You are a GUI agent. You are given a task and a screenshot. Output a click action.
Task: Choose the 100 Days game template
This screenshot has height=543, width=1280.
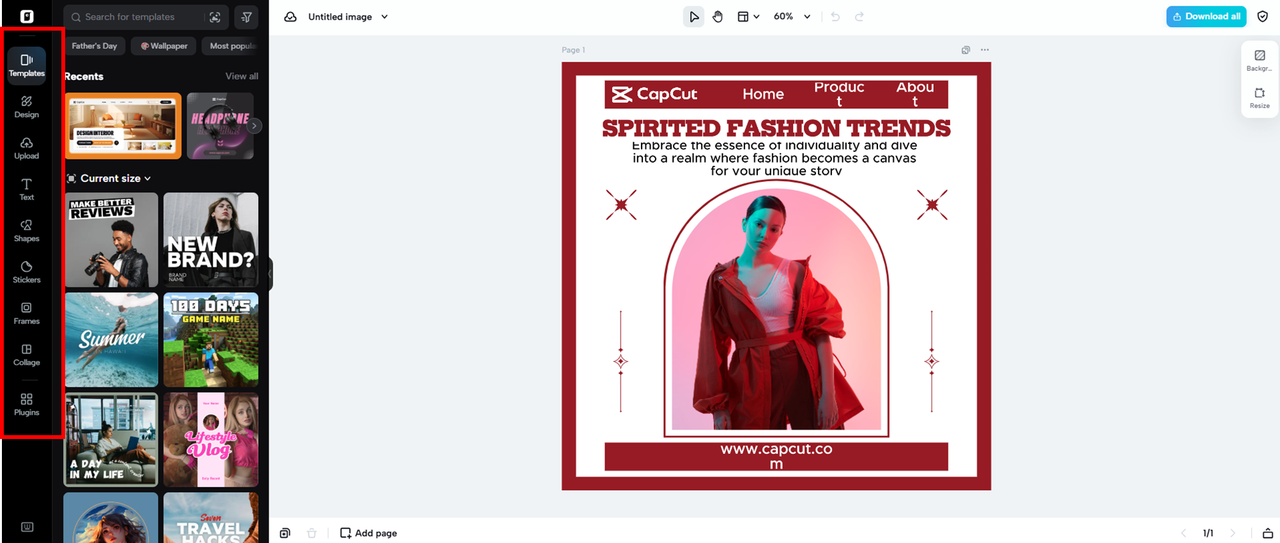211,340
